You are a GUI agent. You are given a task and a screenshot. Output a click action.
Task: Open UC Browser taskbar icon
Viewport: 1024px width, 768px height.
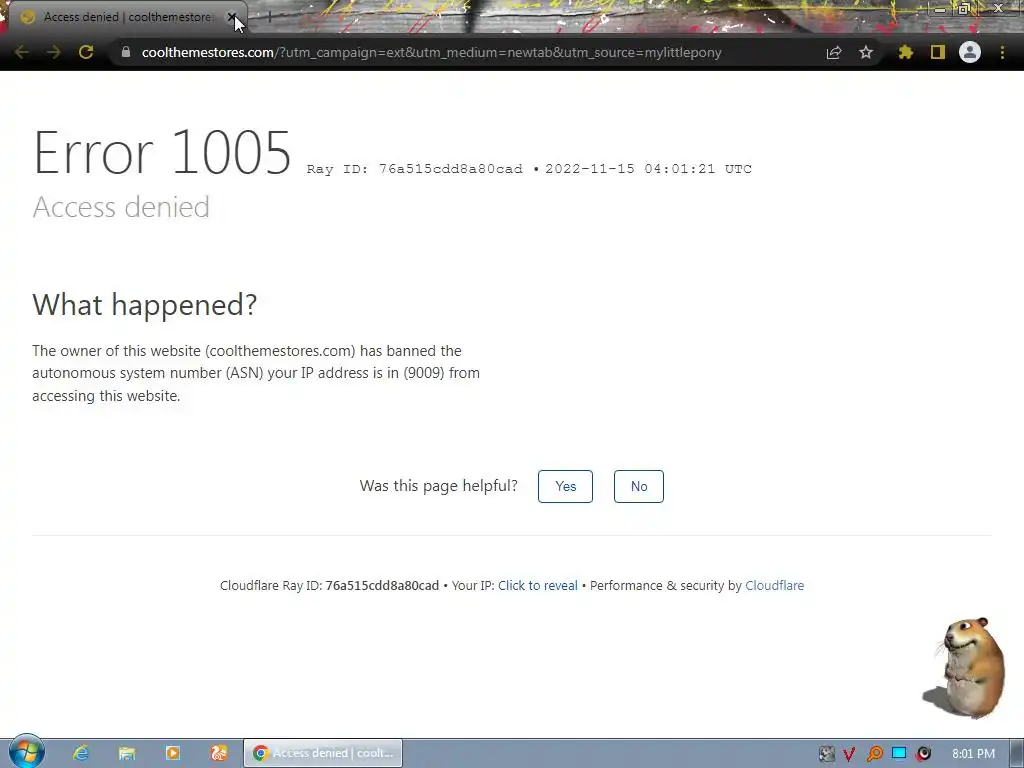[219, 753]
